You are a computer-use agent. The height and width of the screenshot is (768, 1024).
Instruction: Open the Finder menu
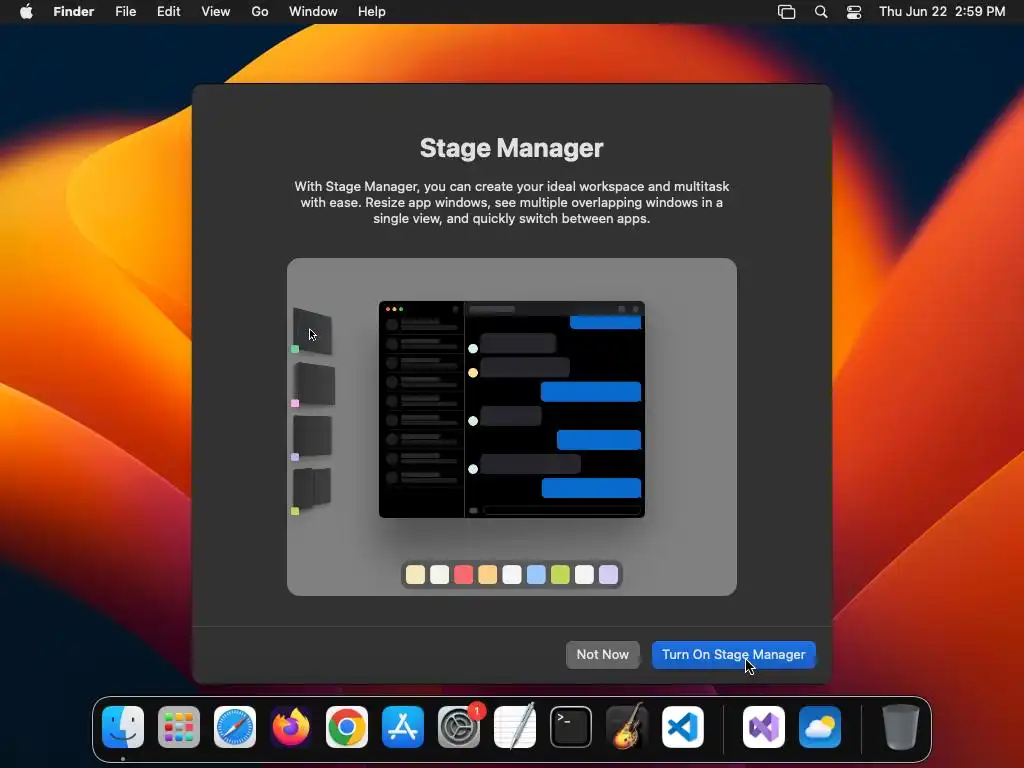(x=74, y=11)
